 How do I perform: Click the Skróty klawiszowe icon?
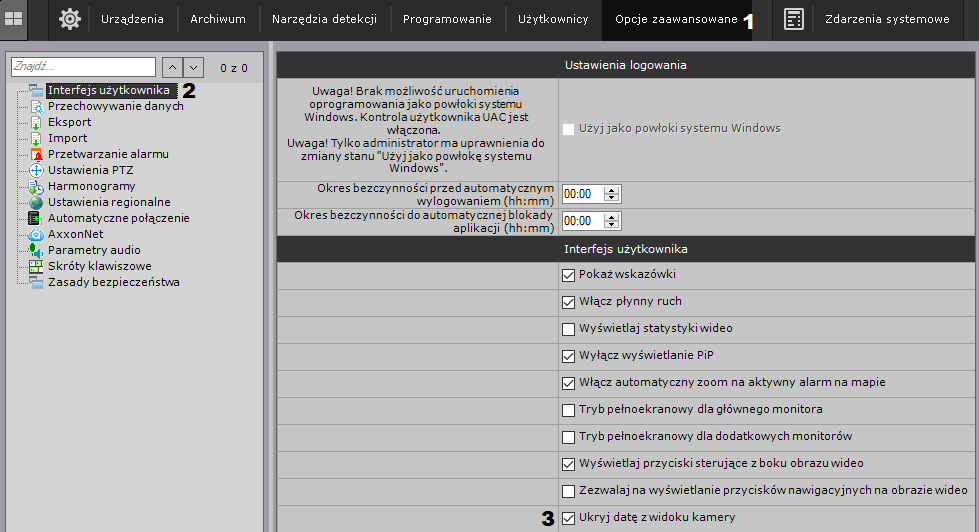(36, 267)
